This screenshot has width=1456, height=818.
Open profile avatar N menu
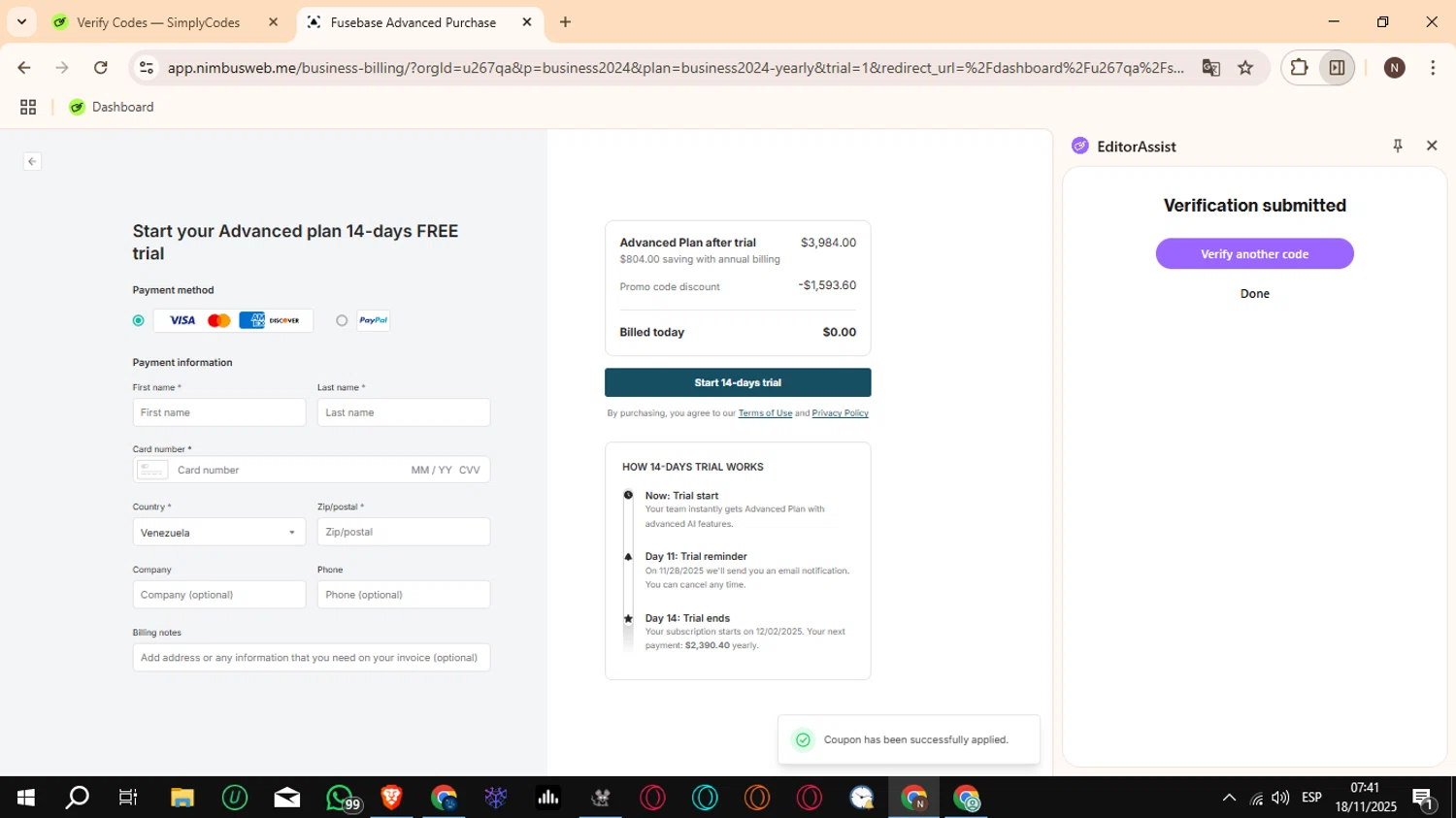coord(1394,67)
